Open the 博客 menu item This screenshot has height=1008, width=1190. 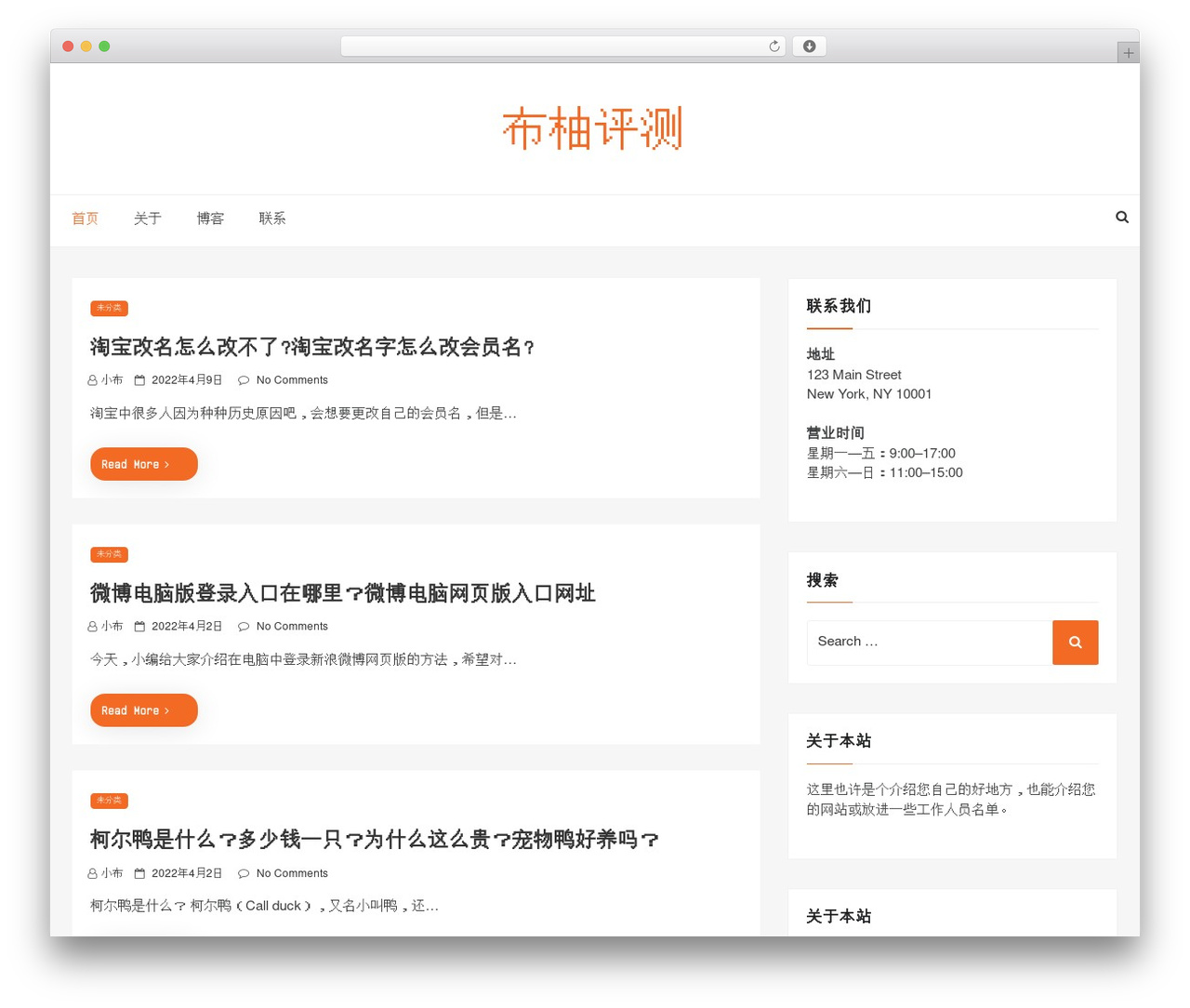(210, 219)
